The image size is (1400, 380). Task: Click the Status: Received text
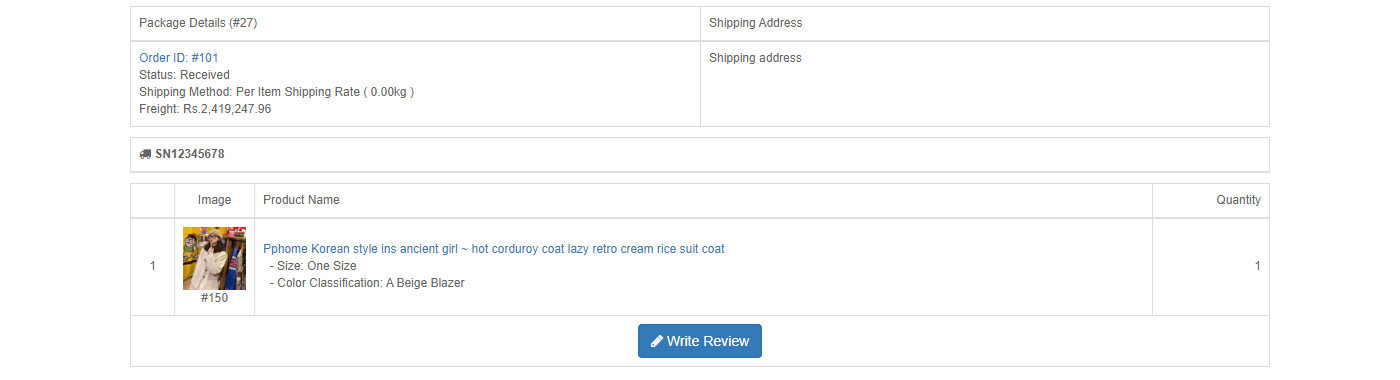[x=184, y=75]
